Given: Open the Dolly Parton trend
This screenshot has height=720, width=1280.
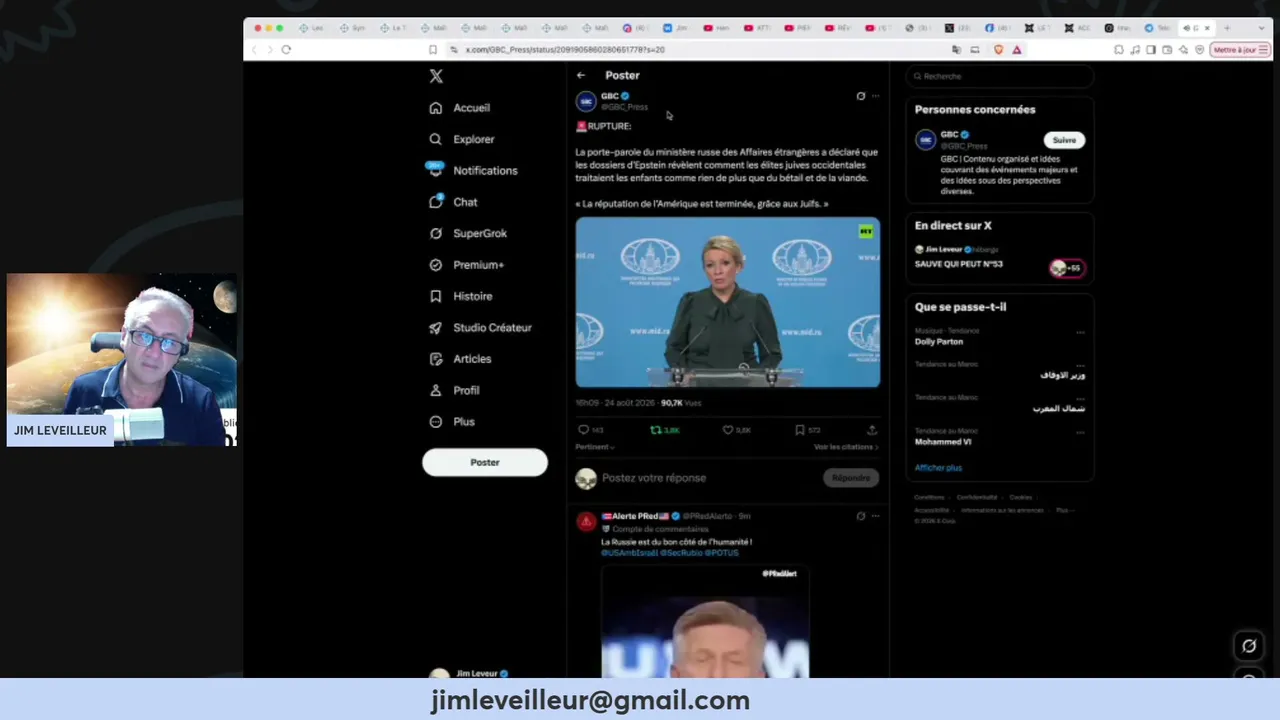Looking at the screenshot, I should point(939,342).
